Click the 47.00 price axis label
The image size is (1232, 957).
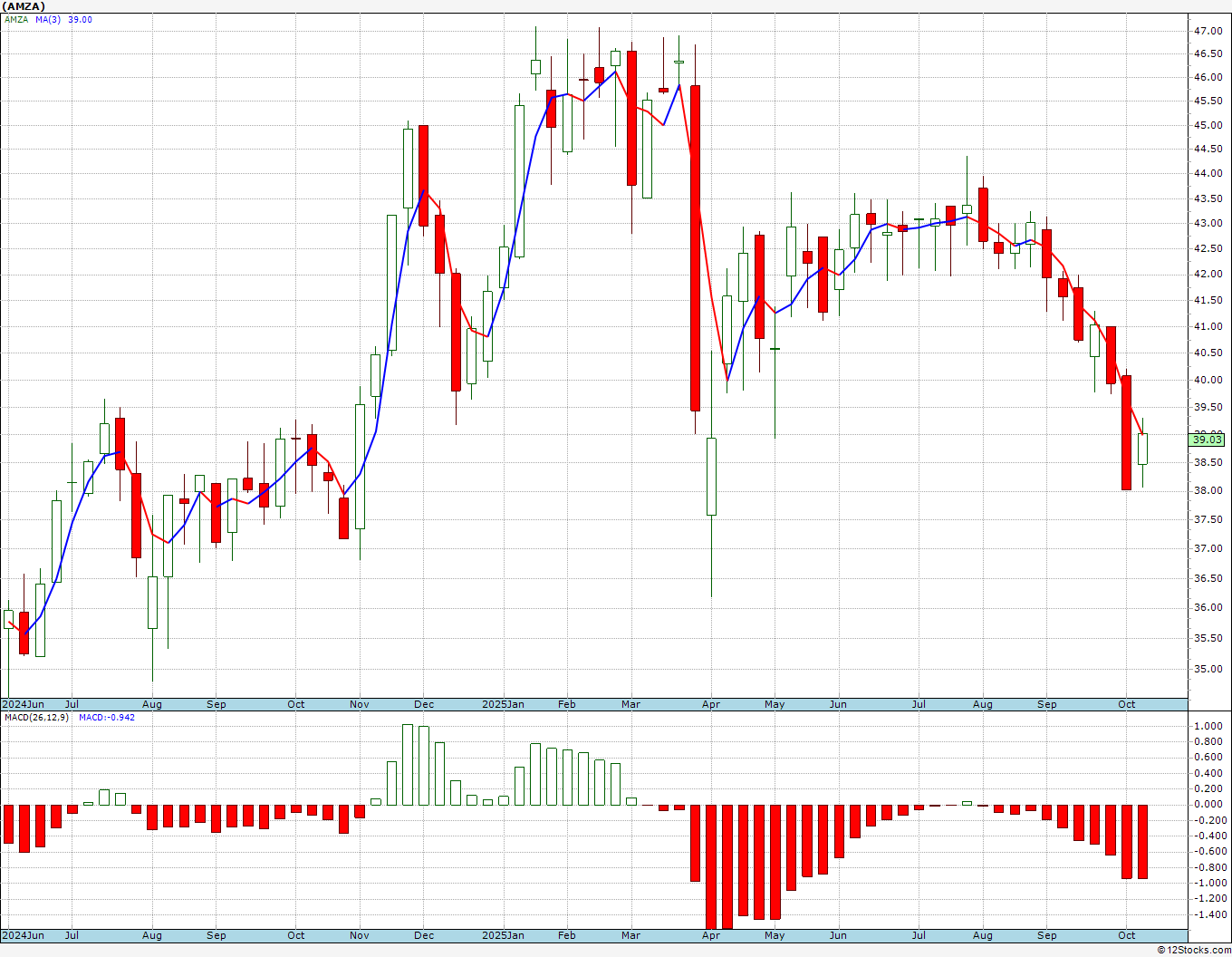[x=1208, y=31]
